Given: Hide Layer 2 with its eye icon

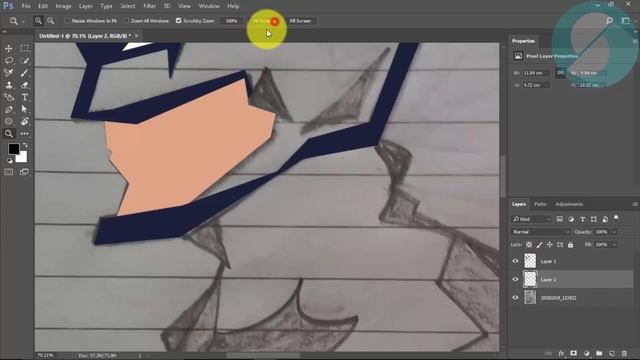Looking at the screenshot, I should pos(515,279).
